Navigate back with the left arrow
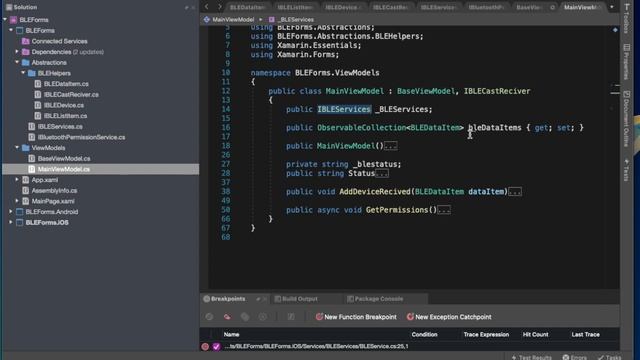This screenshot has width=640, height=360. point(207,7)
